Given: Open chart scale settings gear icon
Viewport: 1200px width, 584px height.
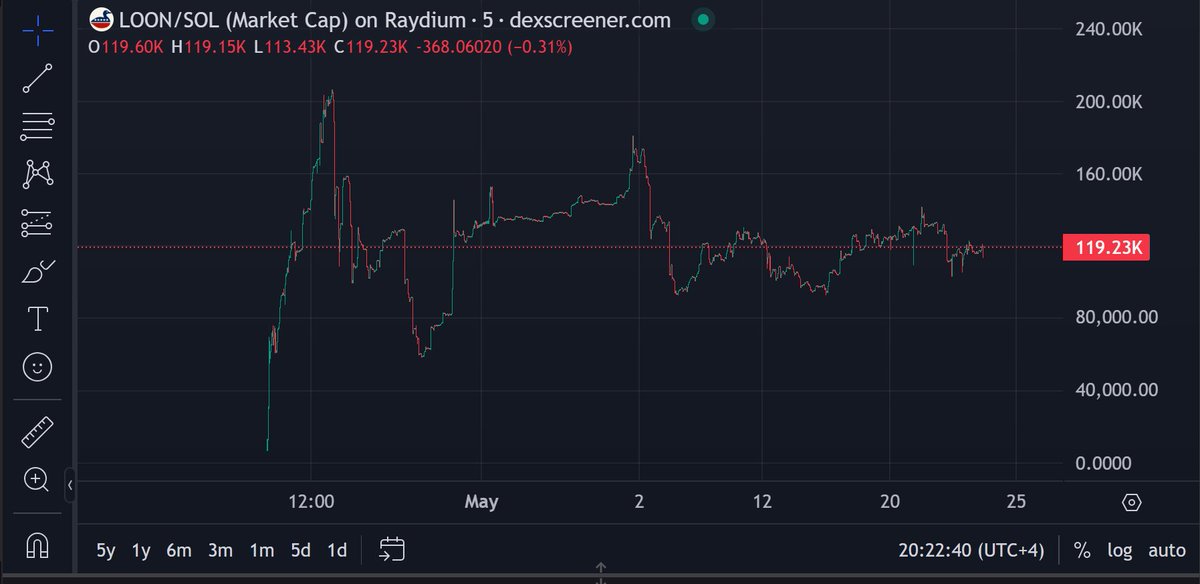Looking at the screenshot, I should coord(1132,502).
